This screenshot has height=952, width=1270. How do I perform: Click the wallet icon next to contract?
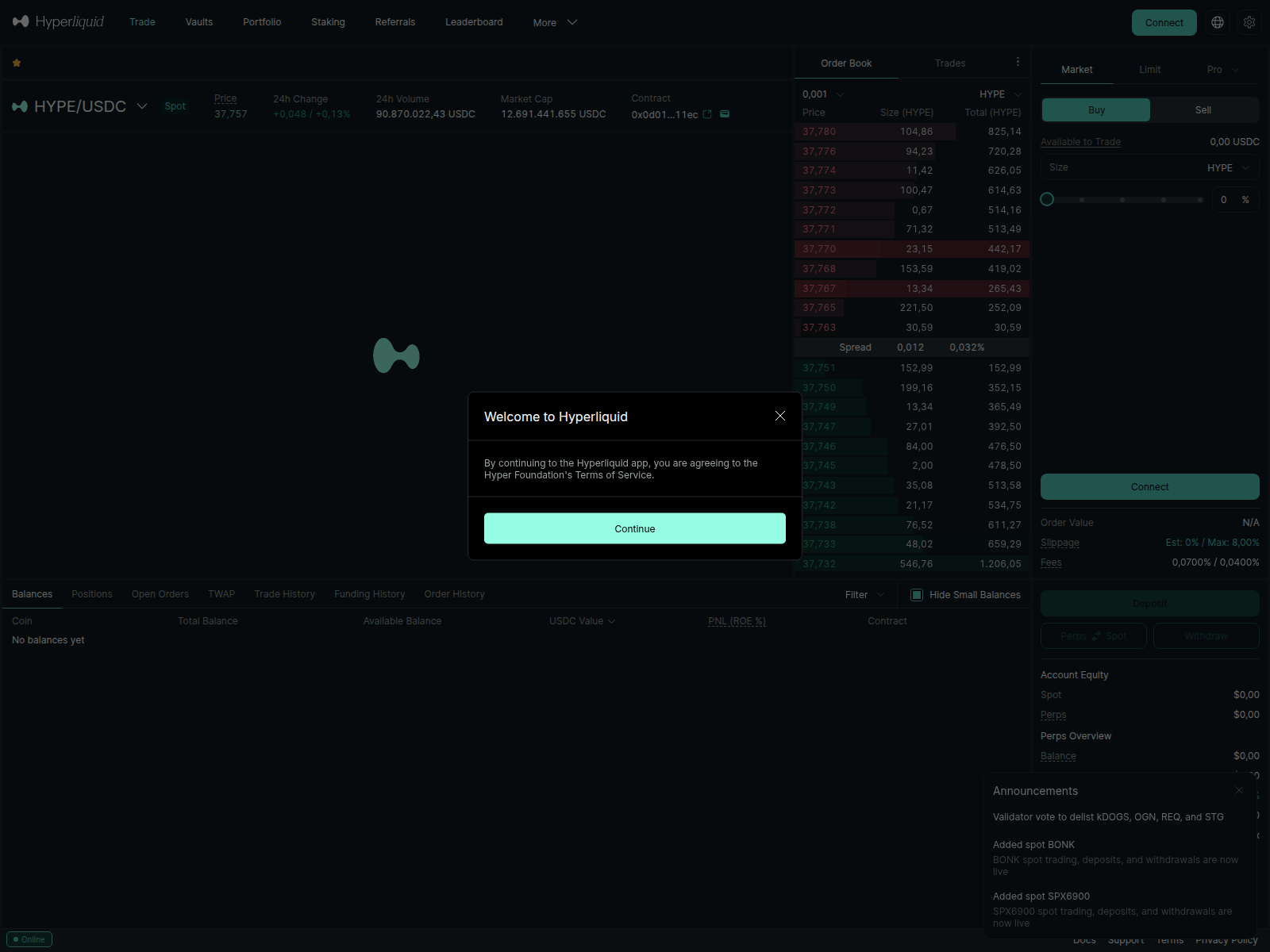tap(725, 114)
